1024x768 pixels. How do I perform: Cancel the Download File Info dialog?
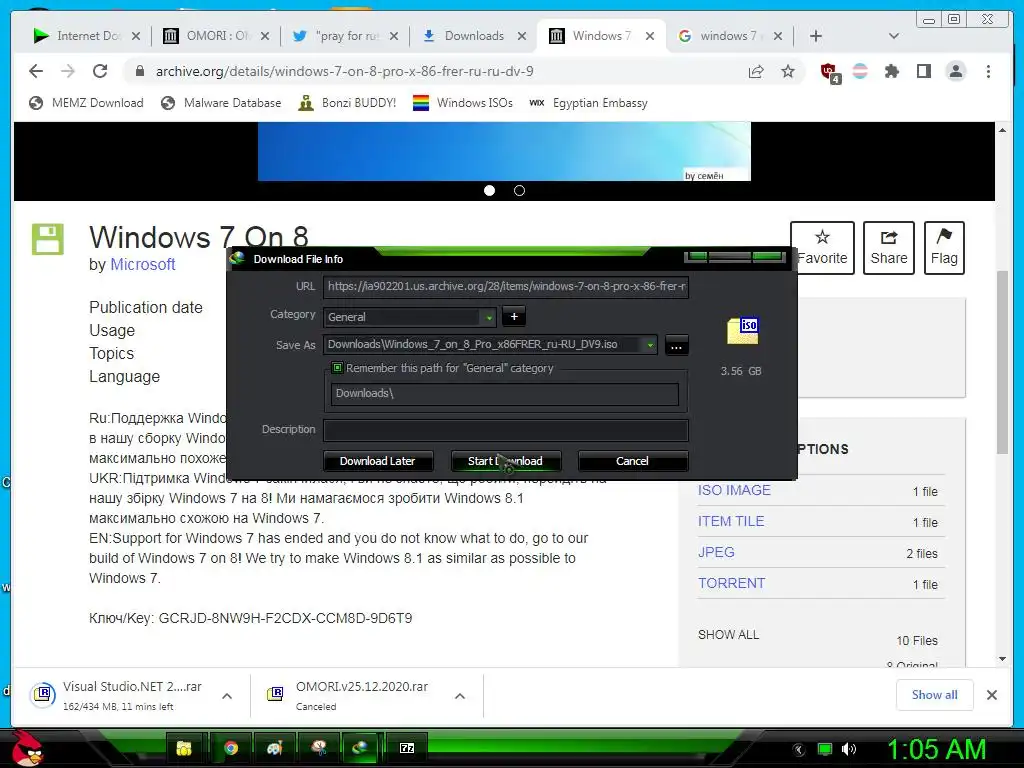(x=632, y=461)
